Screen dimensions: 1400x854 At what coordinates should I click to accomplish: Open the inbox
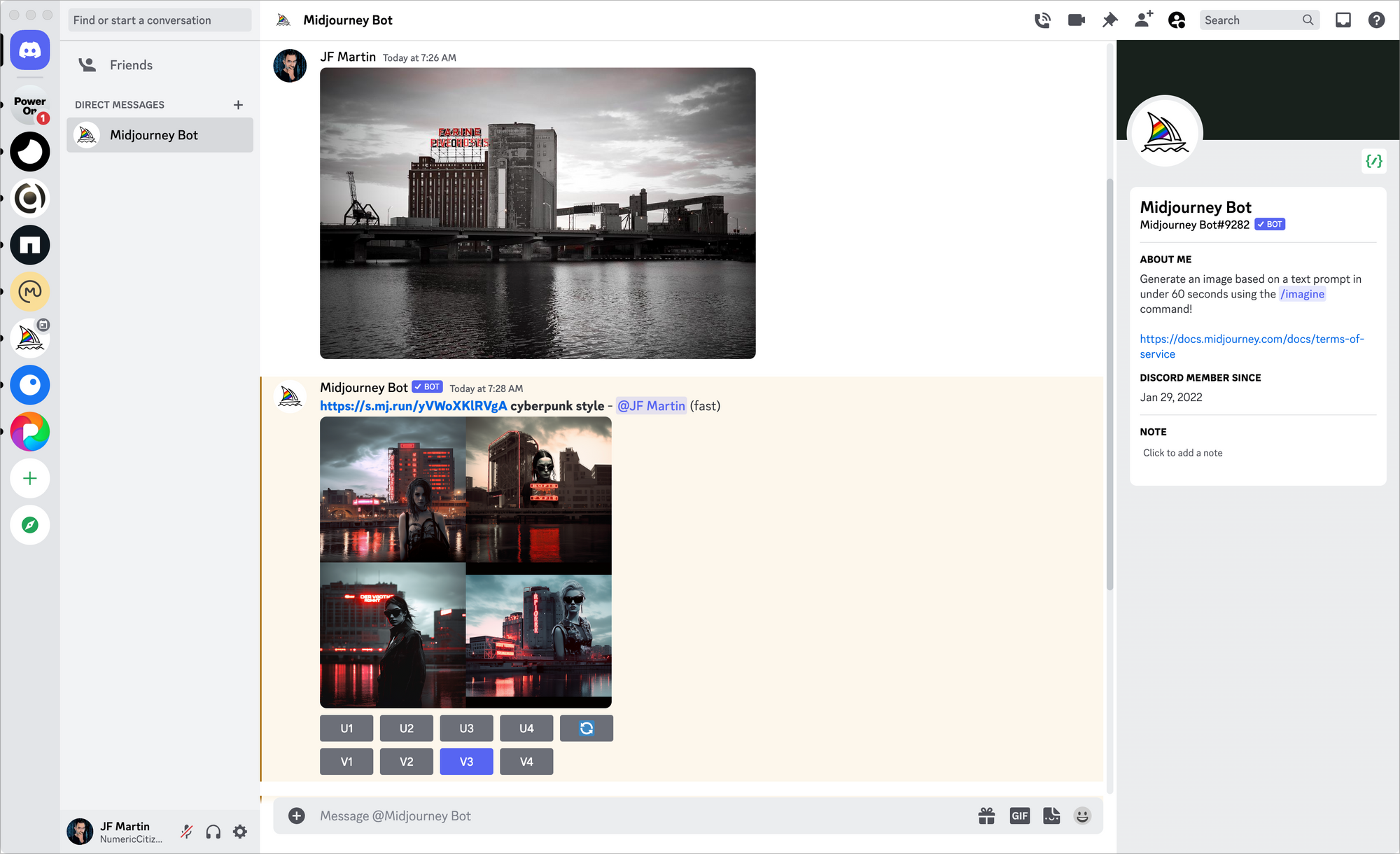coord(1343,20)
